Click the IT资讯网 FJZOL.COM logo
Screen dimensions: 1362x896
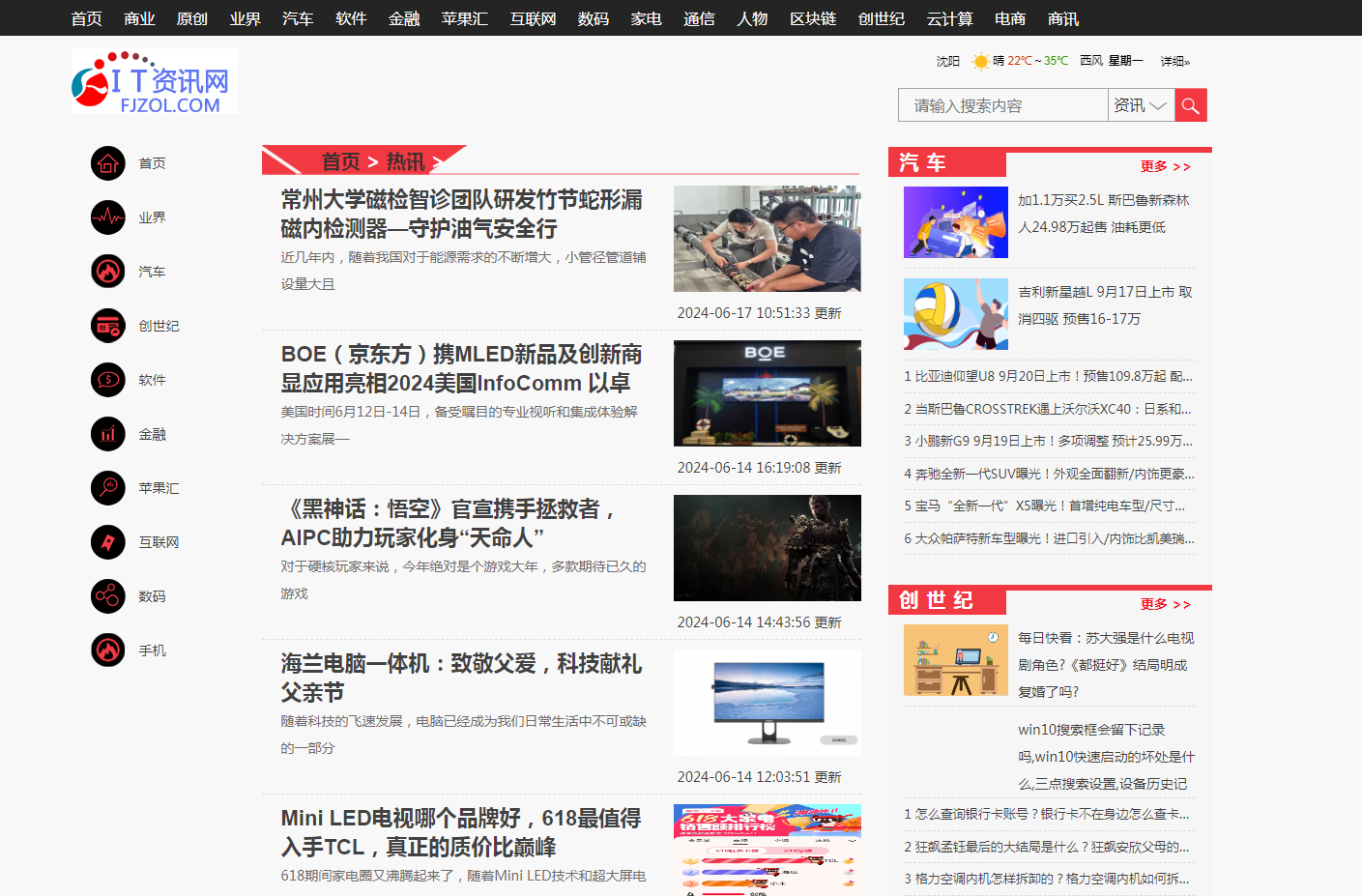[x=155, y=81]
